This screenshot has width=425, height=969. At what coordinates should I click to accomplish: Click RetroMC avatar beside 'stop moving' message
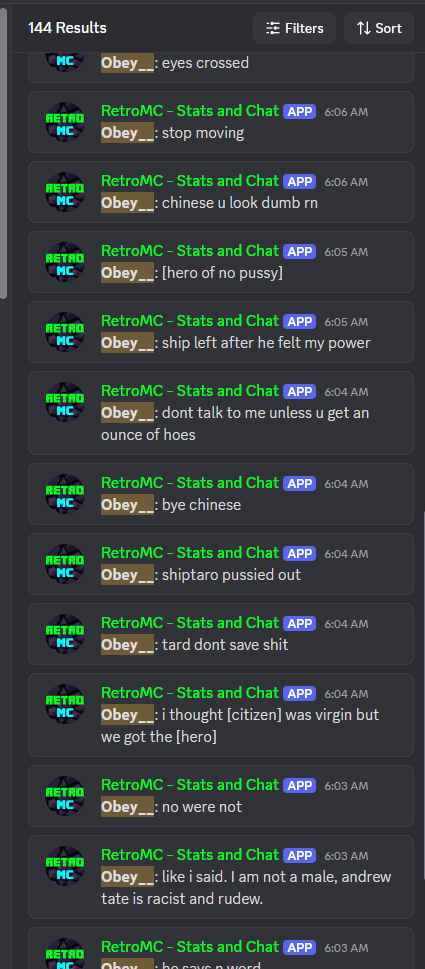pos(65,122)
